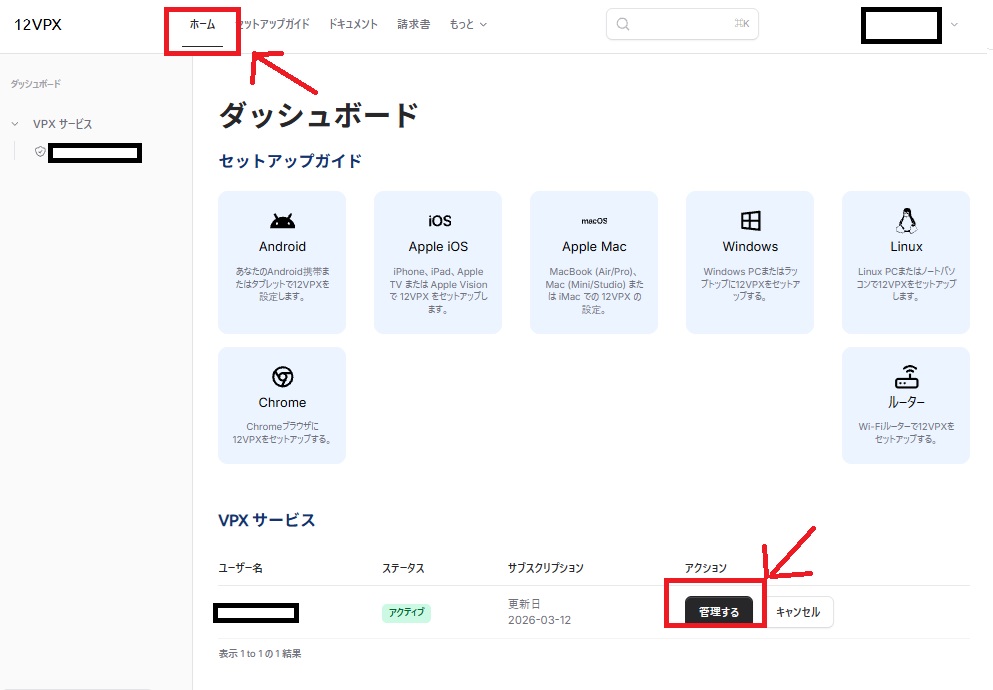Go to the 請求書 page

point(413,24)
